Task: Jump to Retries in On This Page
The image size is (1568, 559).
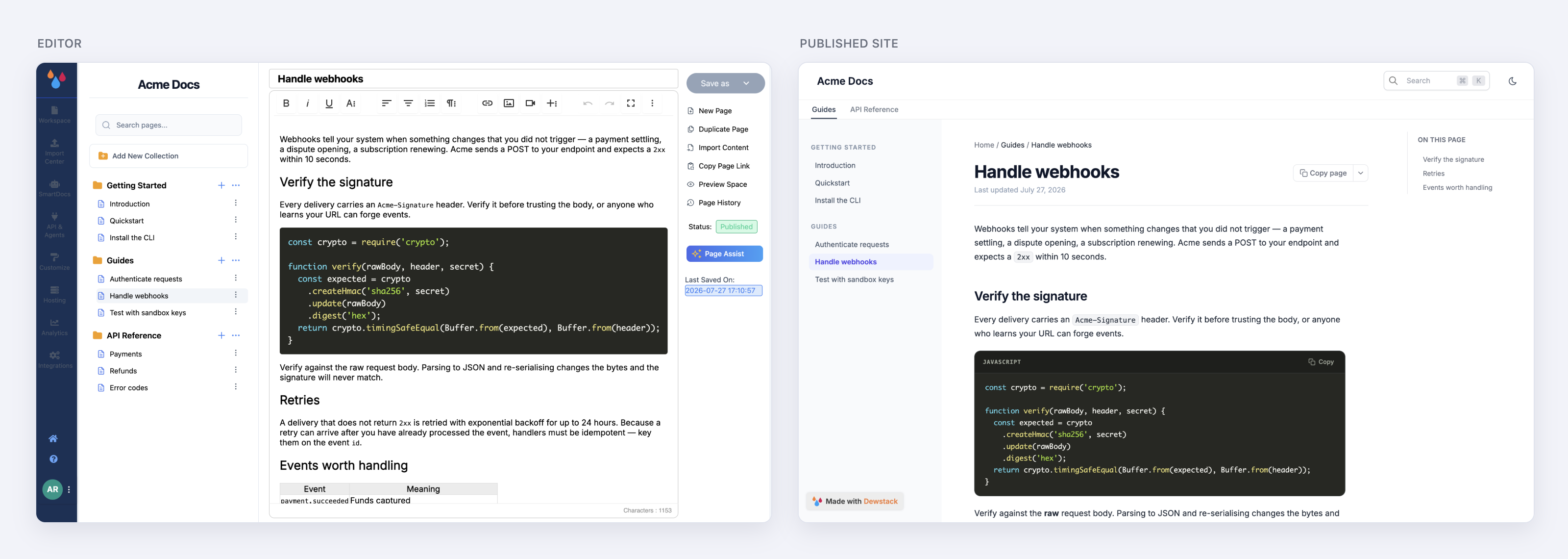Action: pos(1433,174)
